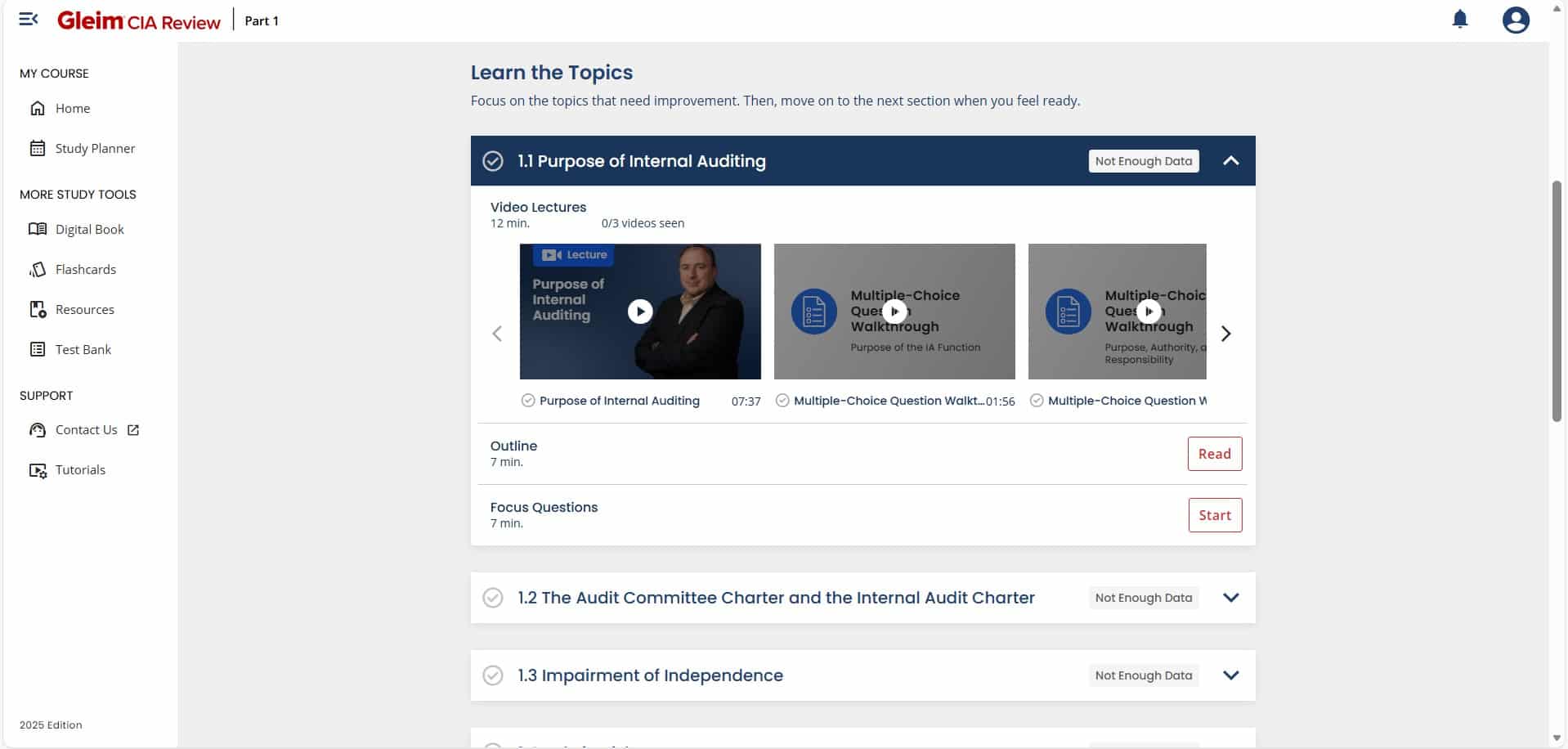The width and height of the screenshot is (1568, 749).
Task: Go to Home in the sidebar
Action: [73, 108]
